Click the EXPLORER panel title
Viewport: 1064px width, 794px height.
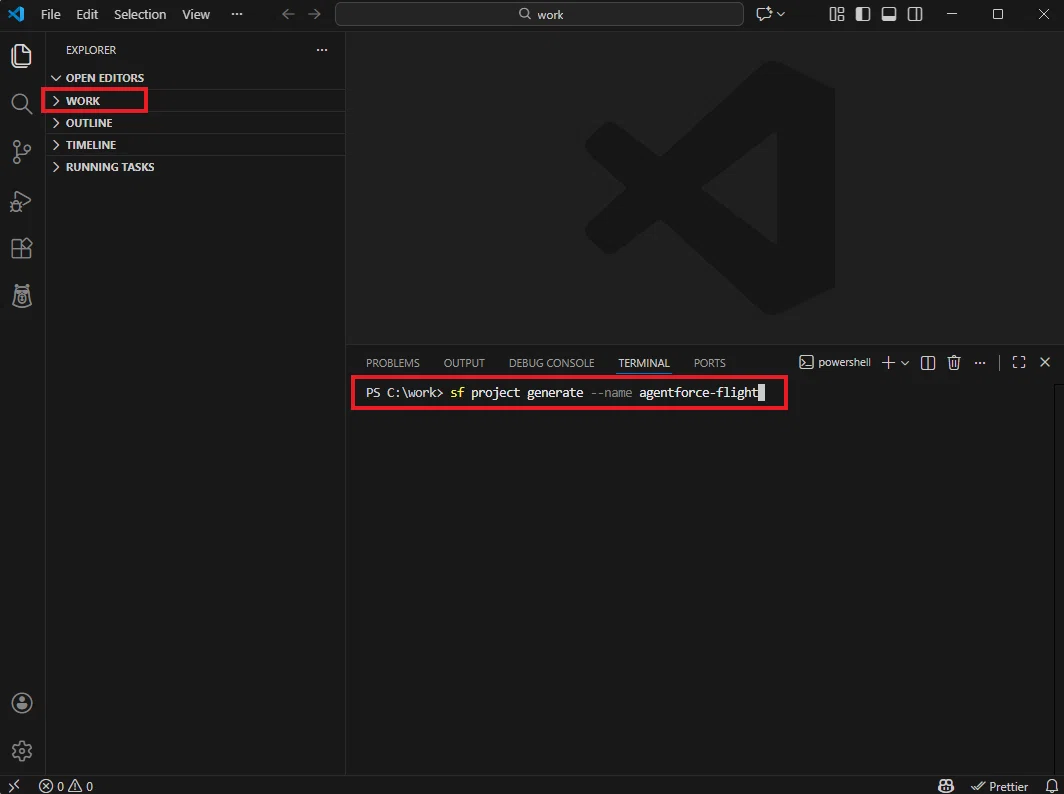click(x=91, y=50)
